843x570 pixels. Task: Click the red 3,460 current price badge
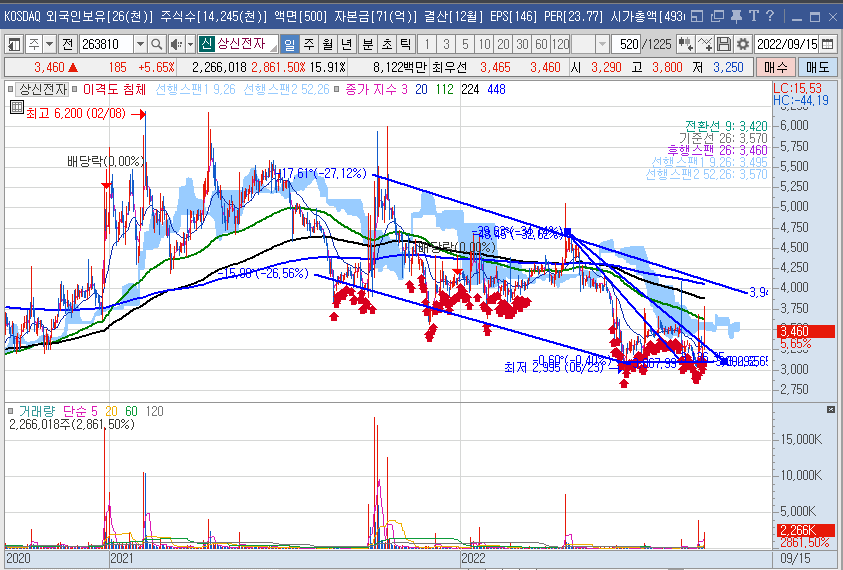pyautogui.click(x=805, y=331)
